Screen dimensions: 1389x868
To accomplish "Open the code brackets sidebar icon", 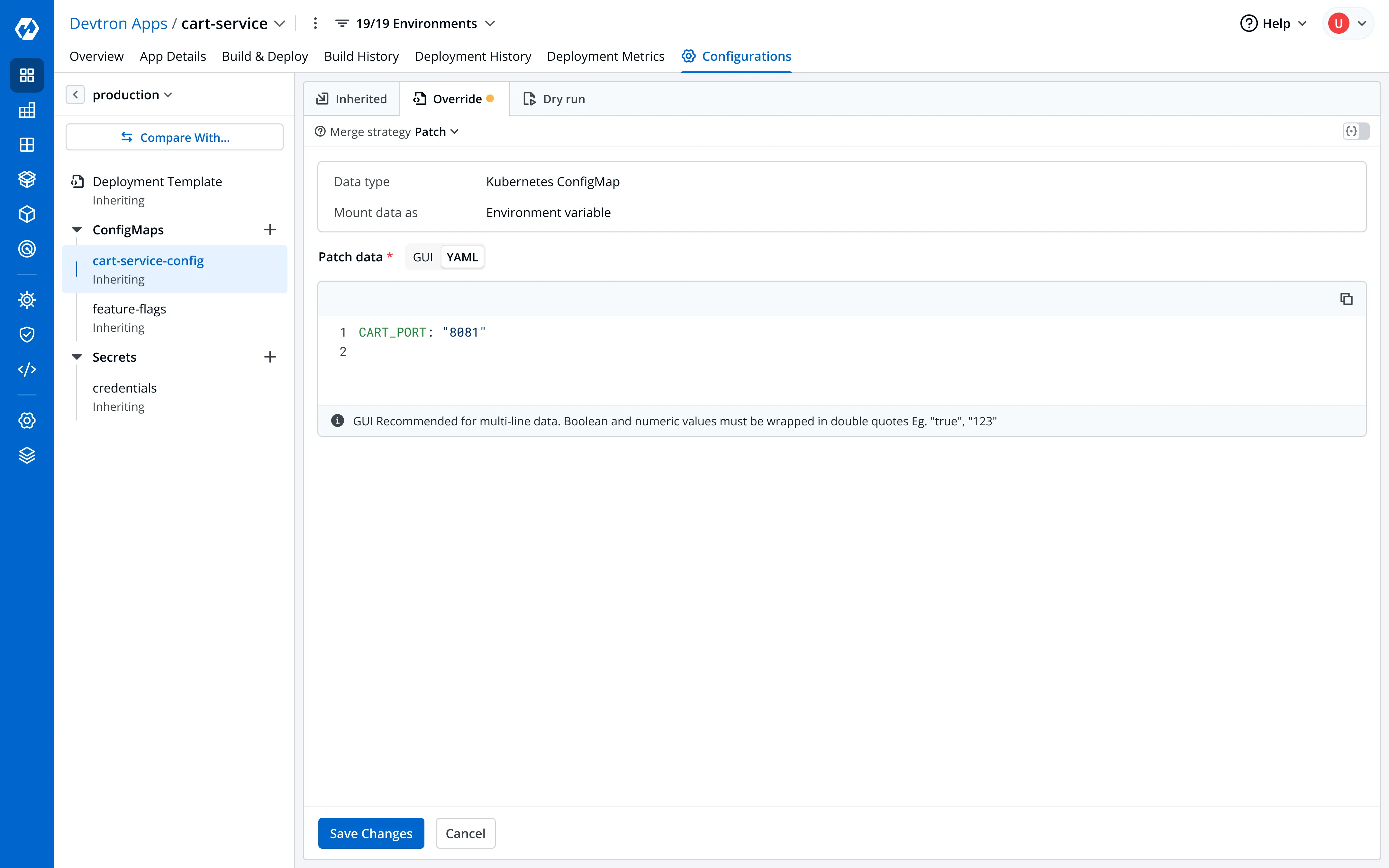I will coord(27,369).
